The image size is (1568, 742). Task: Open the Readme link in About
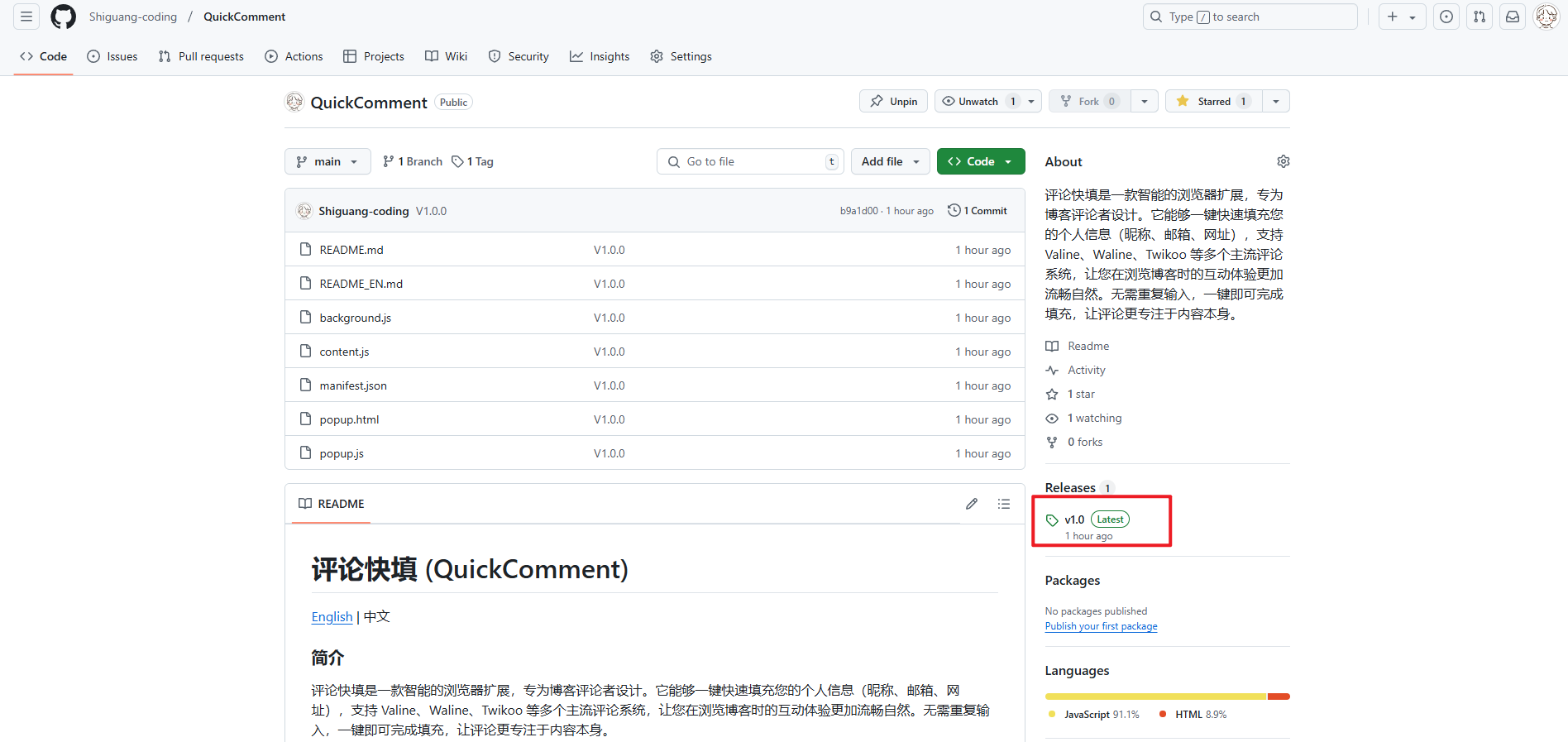click(x=1078, y=346)
